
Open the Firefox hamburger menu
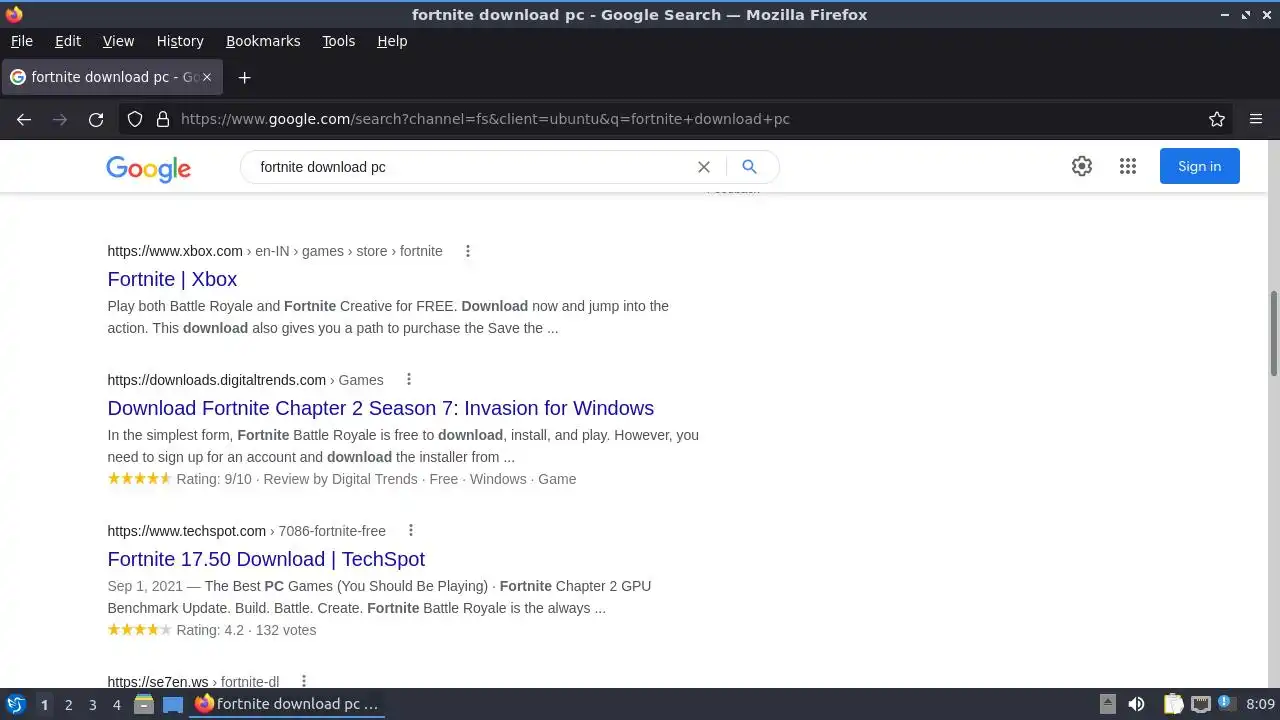(1256, 119)
